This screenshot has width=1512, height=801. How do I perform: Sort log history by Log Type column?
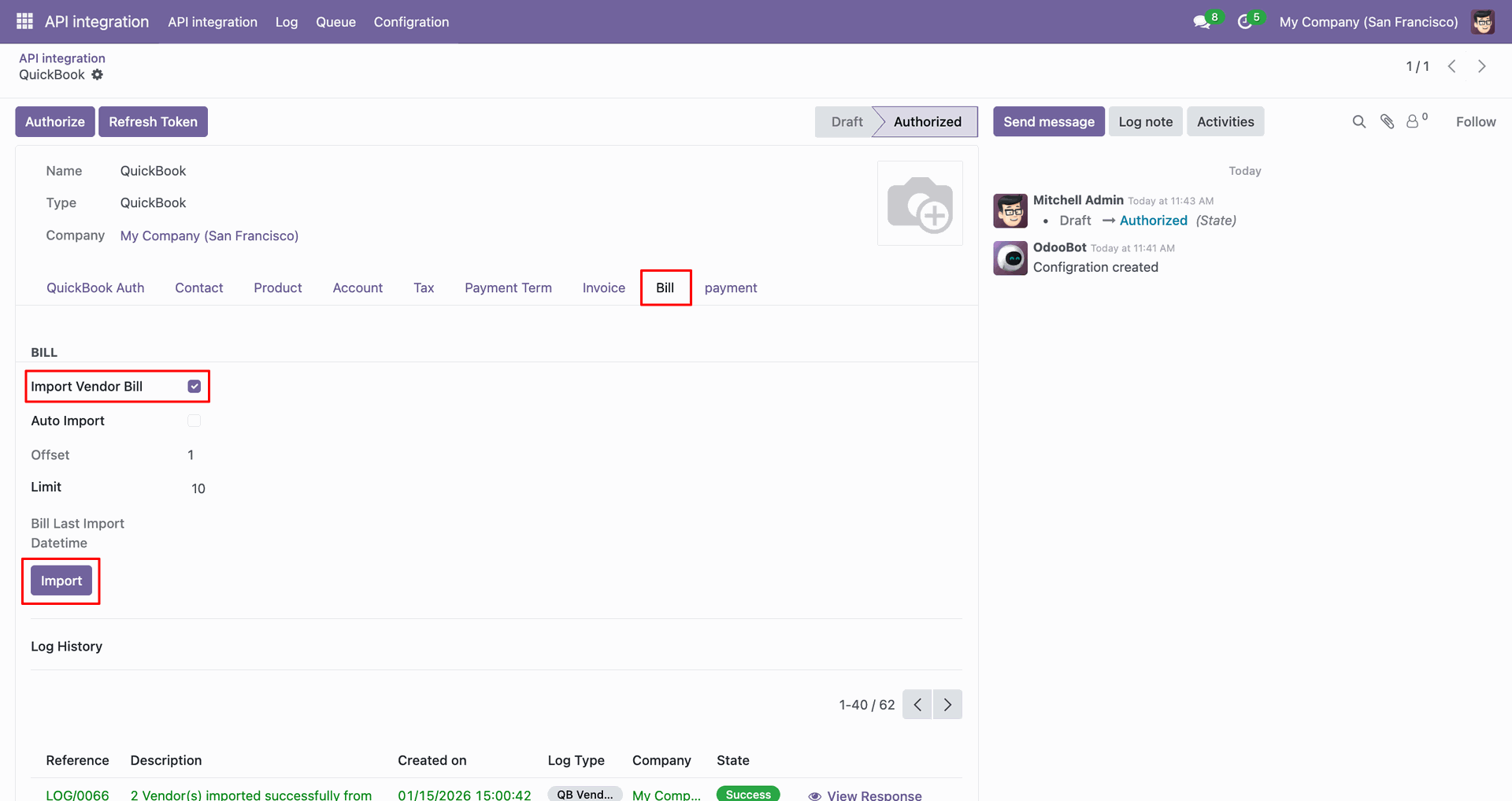[576, 760]
